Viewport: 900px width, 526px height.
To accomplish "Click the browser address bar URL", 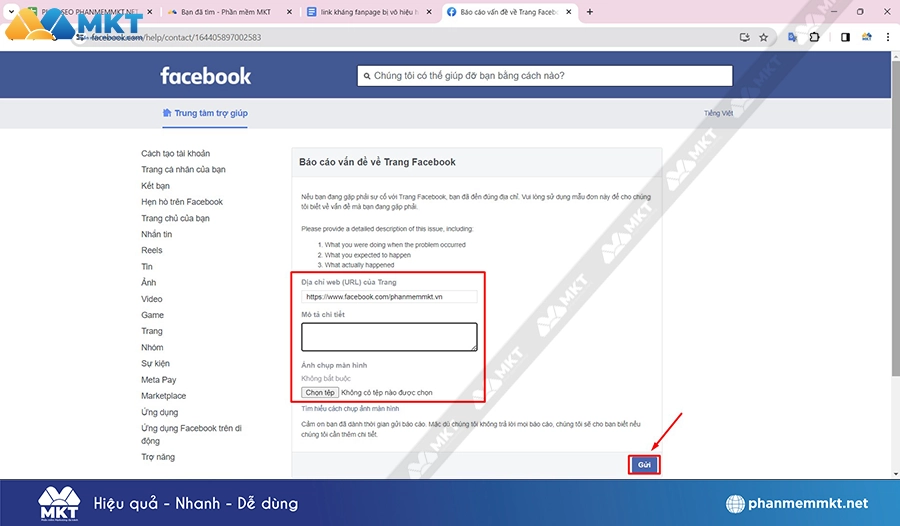I will [x=176, y=37].
